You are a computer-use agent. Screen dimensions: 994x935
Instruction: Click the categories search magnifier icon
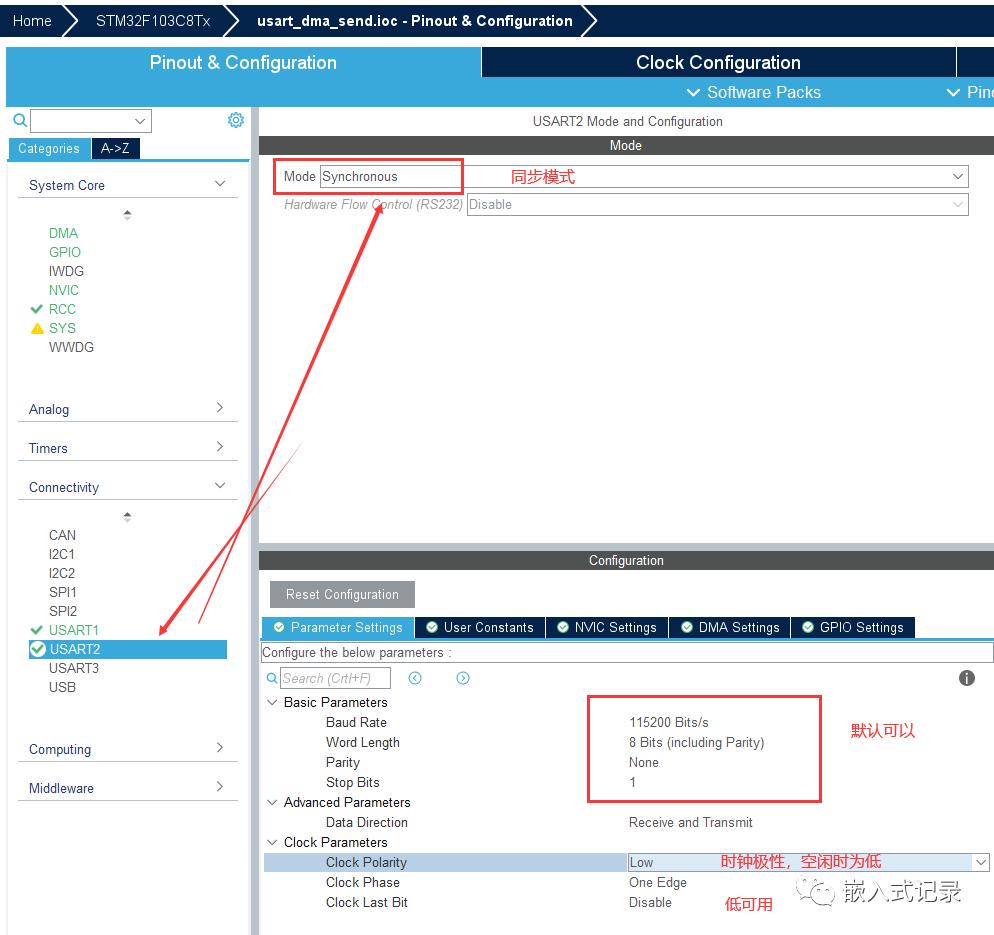coord(20,120)
